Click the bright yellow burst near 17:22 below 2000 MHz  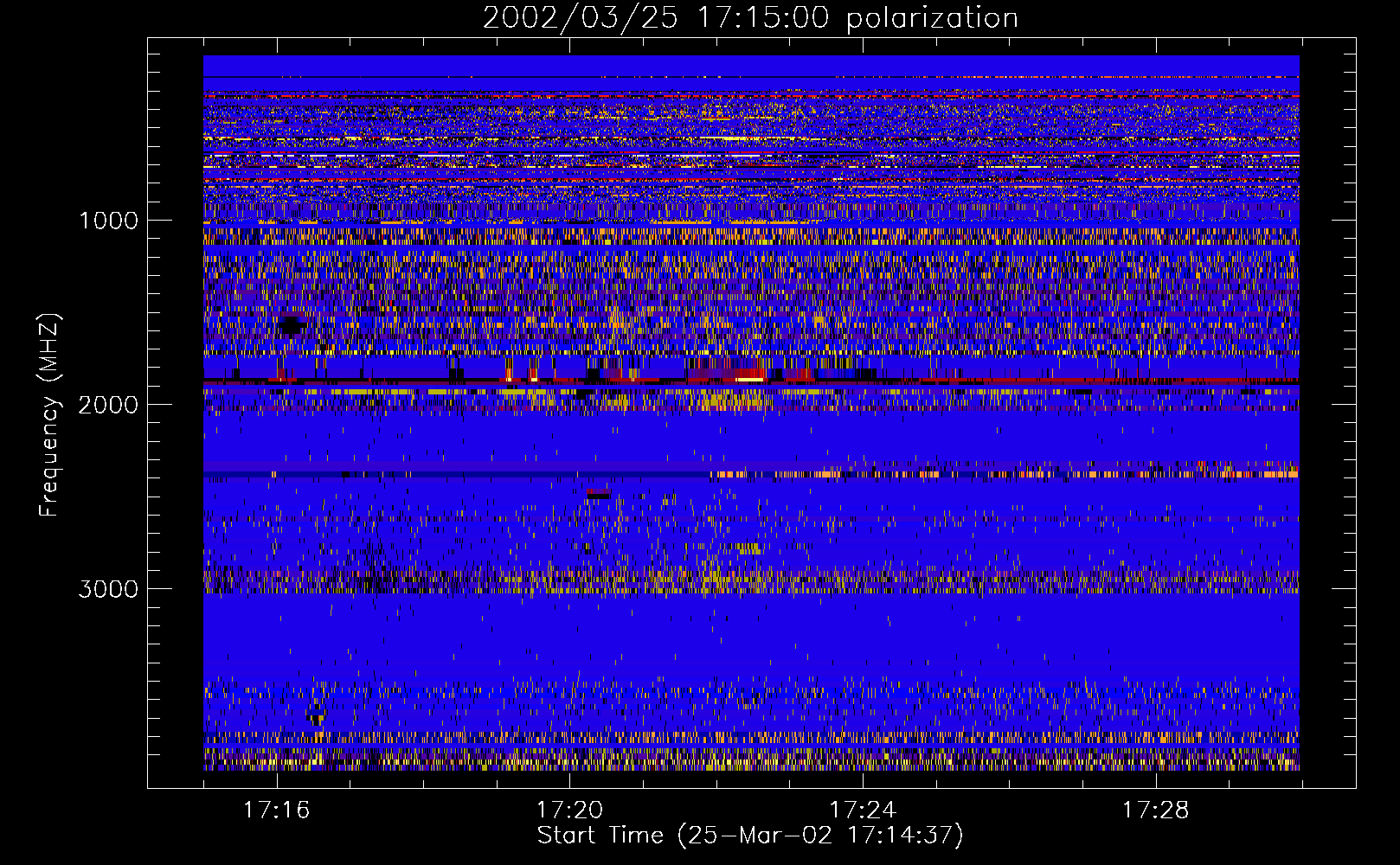pyautogui.click(x=749, y=379)
